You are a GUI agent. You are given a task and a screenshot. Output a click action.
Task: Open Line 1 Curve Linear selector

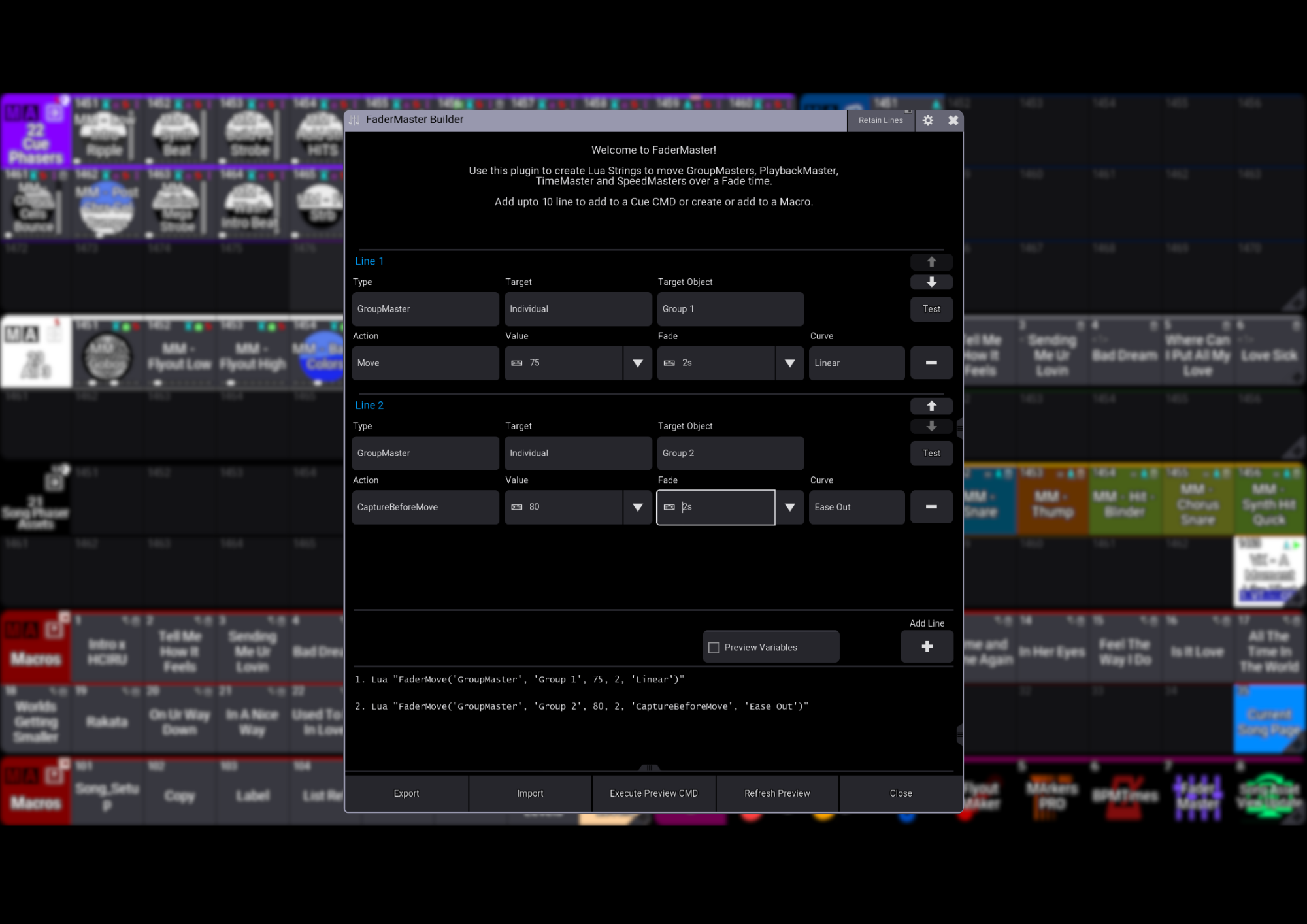pos(857,363)
